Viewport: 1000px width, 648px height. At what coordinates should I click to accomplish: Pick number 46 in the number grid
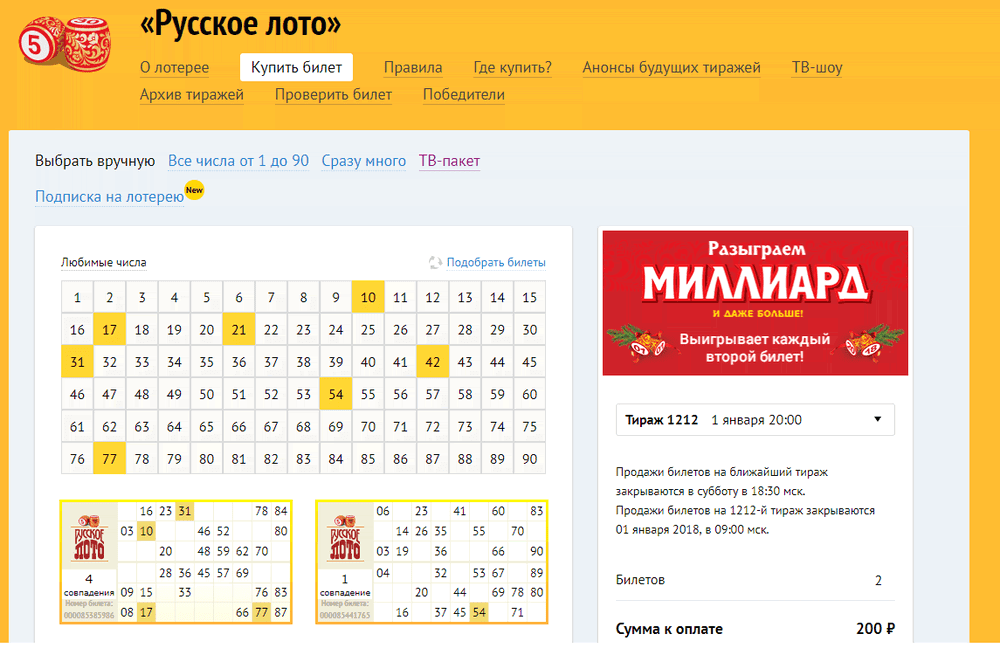click(x=77, y=395)
